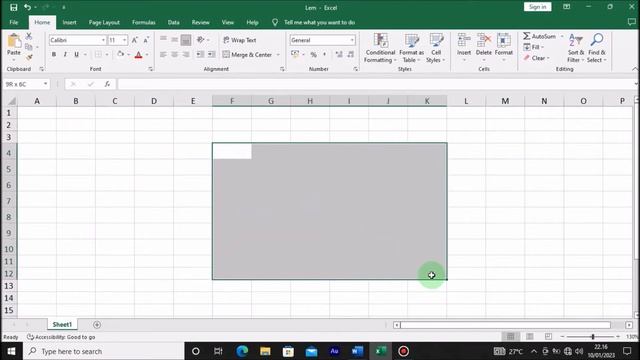Toggle Bold formatting
This screenshot has height=360, width=640.
[53, 54]
